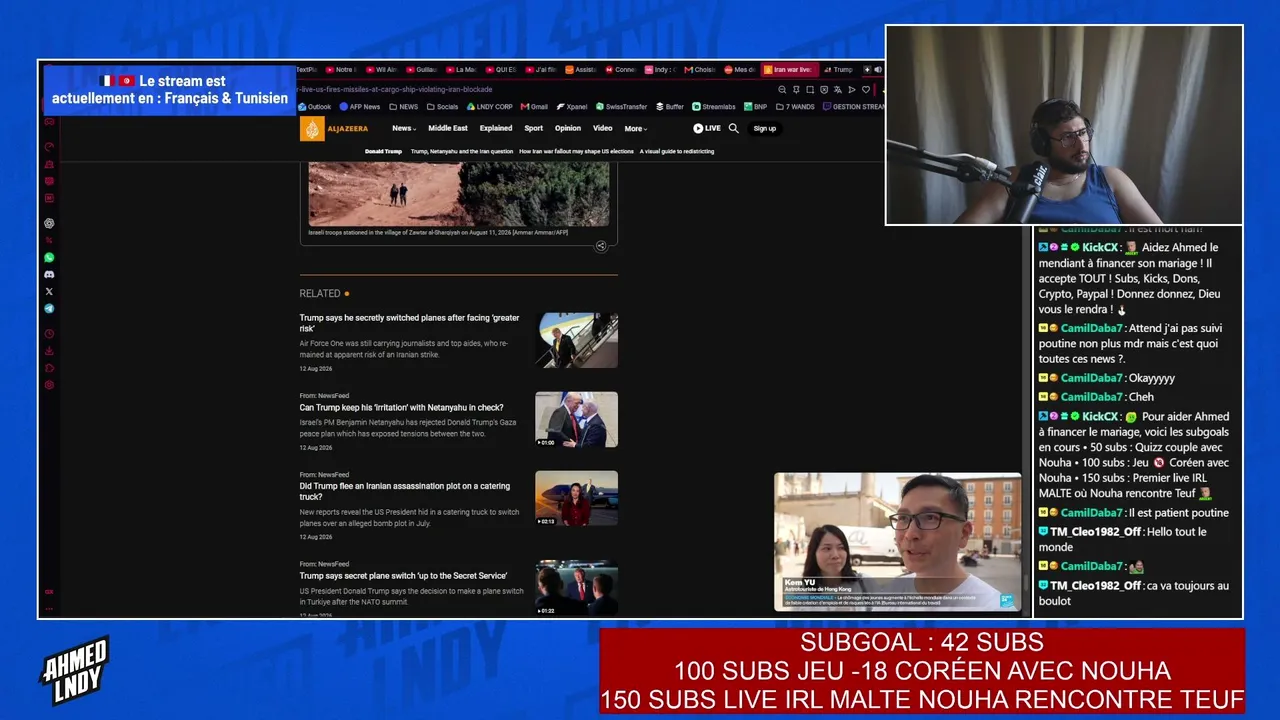The width and height of the screenshot is (1280, 720).
Task: Open the Opinion section
Action: click(x=568, y=128)
